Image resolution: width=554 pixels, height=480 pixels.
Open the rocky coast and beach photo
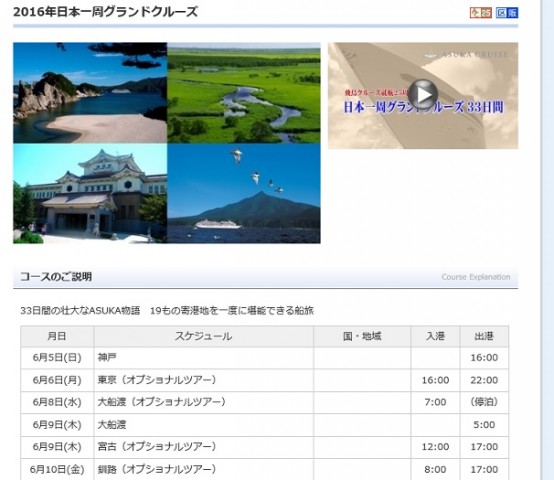(x=90, y=93)
